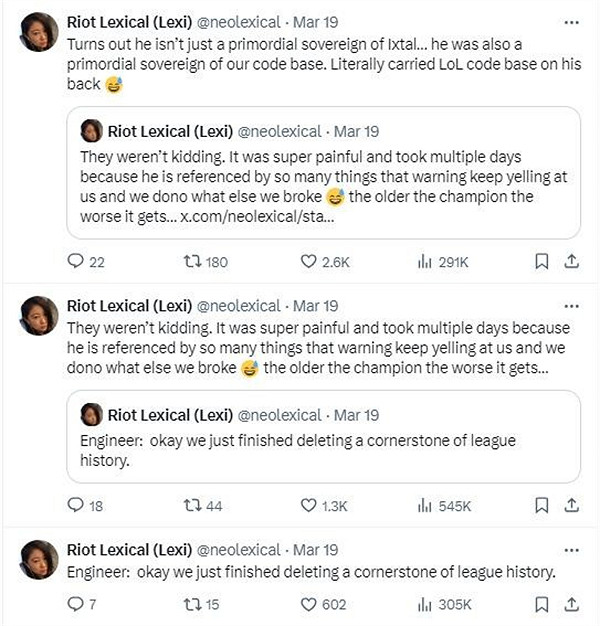
Task: Reply to the primordial sovereign tweet
Action: (x=76, y=262)
